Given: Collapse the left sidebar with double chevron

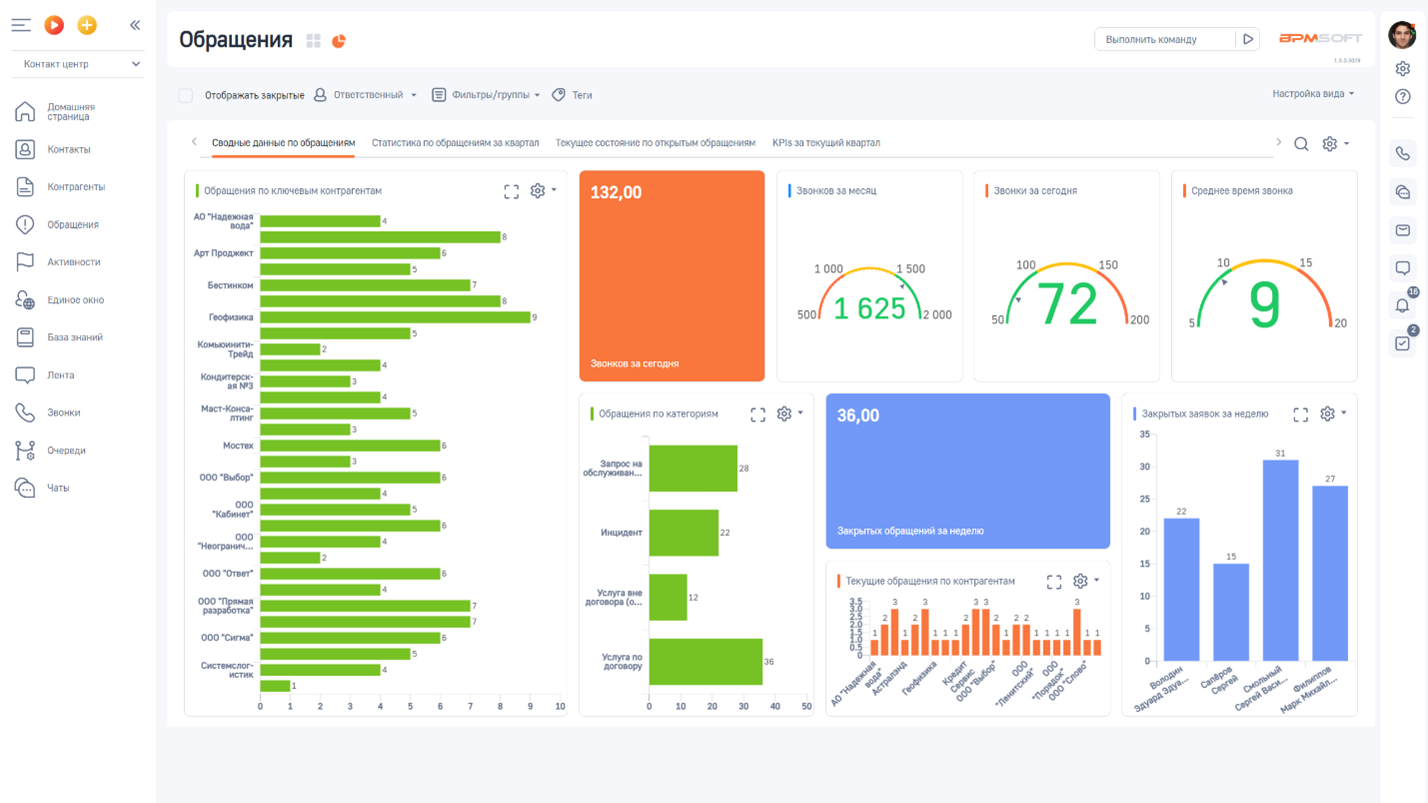Looking at the screenshot, I should point(135,25).
